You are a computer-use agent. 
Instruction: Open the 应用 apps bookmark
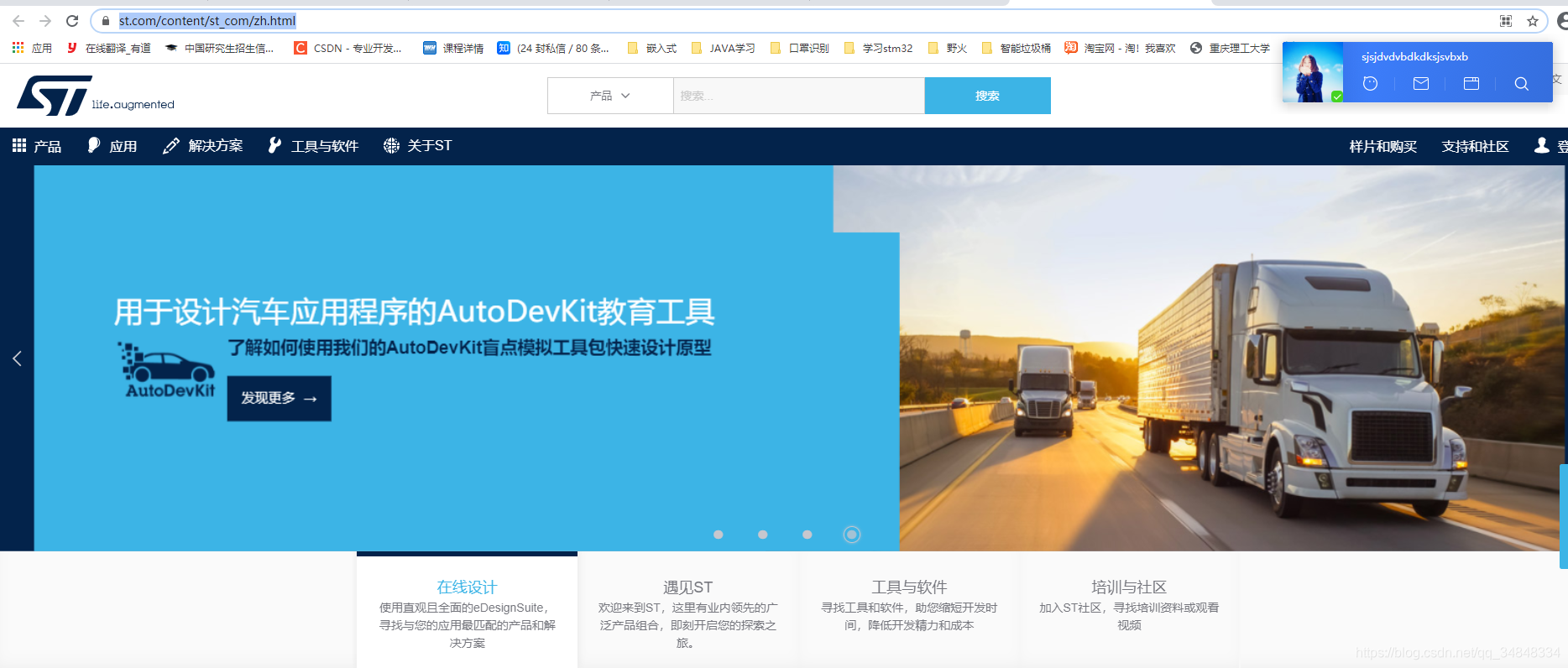tap(32, 48)
